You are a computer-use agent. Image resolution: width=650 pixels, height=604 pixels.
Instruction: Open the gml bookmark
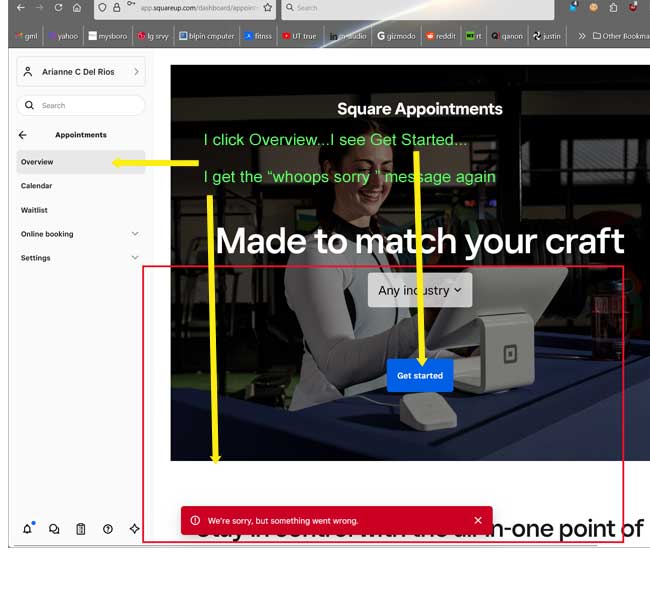click(26, 36)
